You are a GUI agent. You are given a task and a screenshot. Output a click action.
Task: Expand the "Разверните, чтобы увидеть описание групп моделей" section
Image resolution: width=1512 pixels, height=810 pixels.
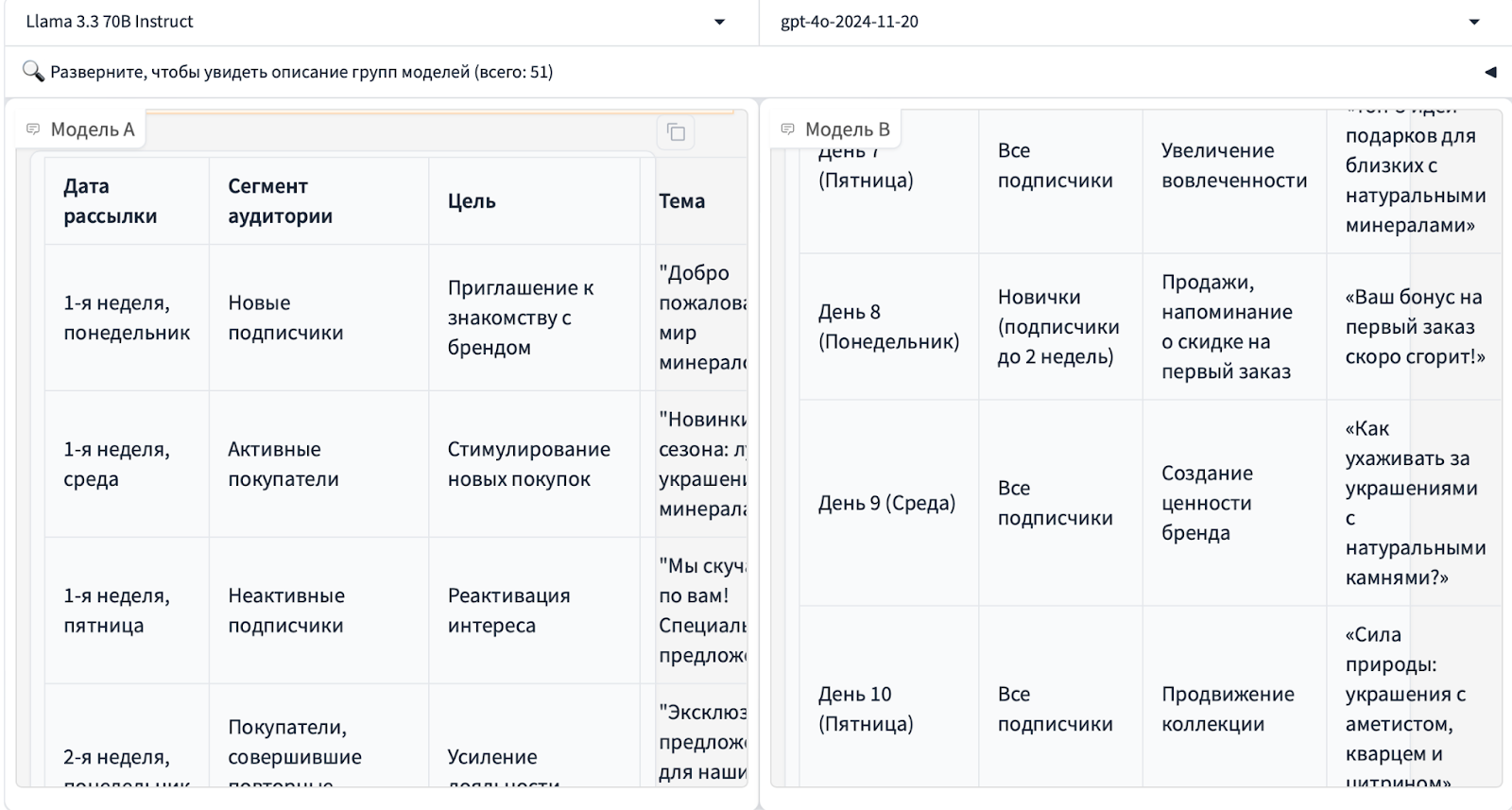pos(301,72)
